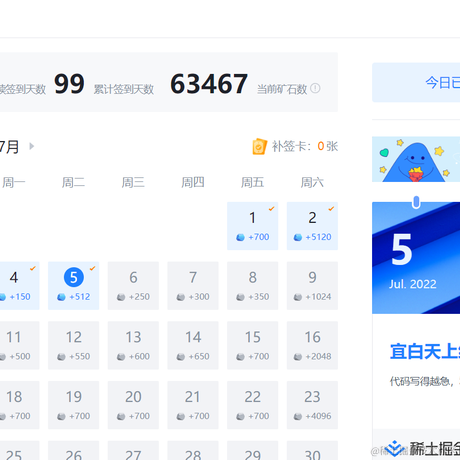Open day 21 calendar cell
The width and height of the screenshot is (460, 460).
[x=193, y=405]
